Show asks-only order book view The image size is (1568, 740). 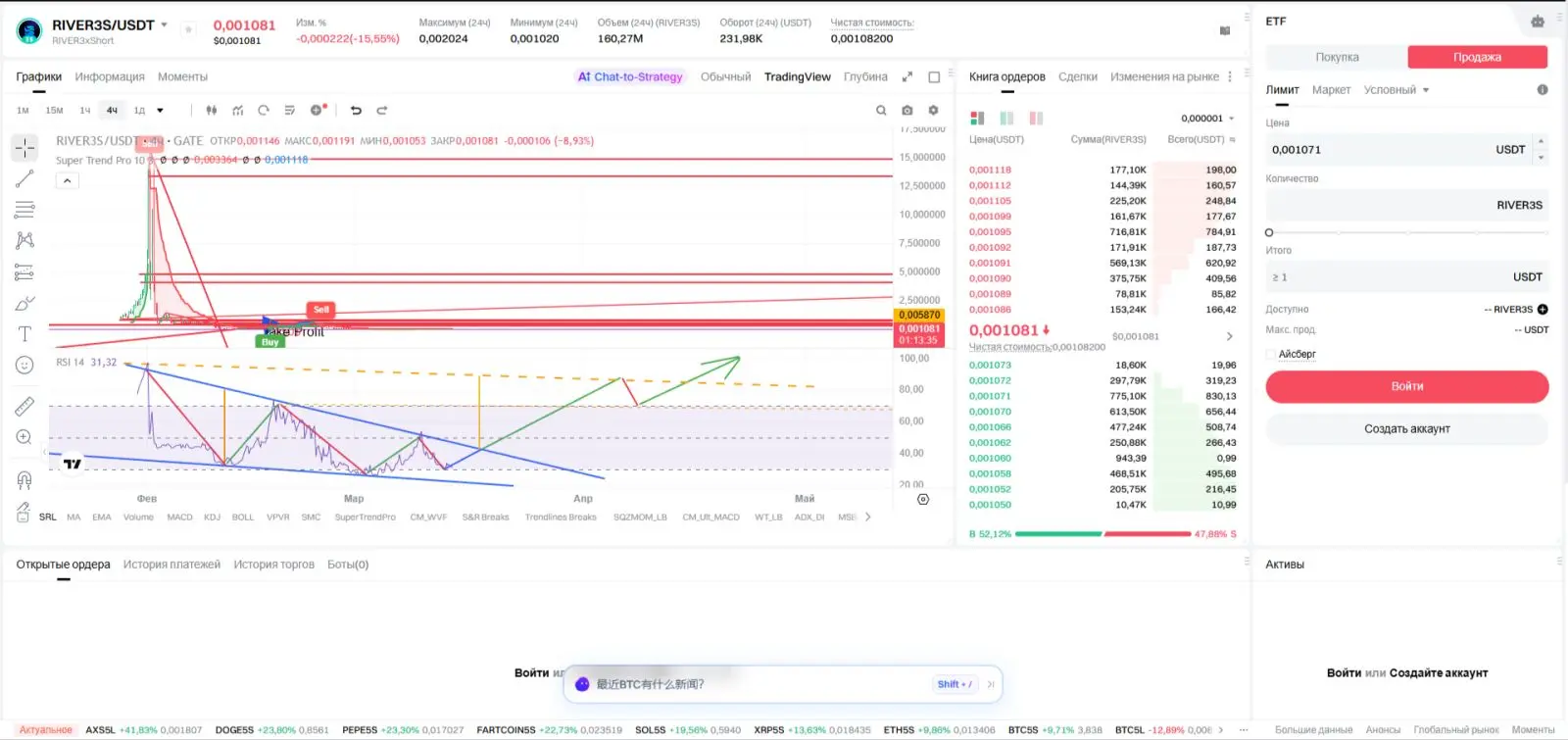click(x=1036, y=119)
